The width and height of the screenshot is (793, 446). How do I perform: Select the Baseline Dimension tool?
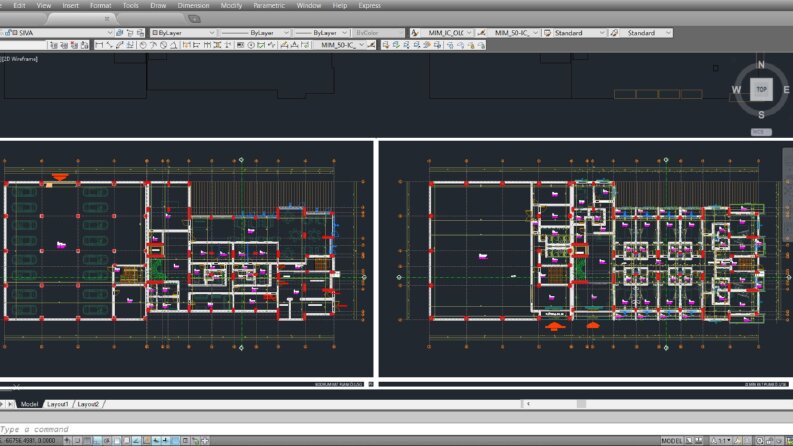tap(196, 45)
